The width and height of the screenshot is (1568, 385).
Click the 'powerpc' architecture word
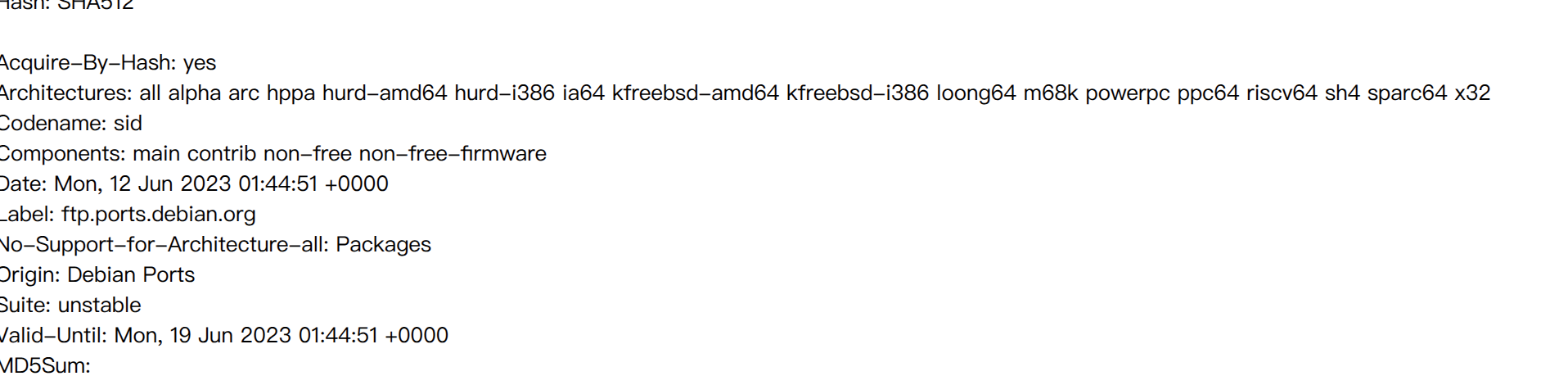tap(1128, 93)
